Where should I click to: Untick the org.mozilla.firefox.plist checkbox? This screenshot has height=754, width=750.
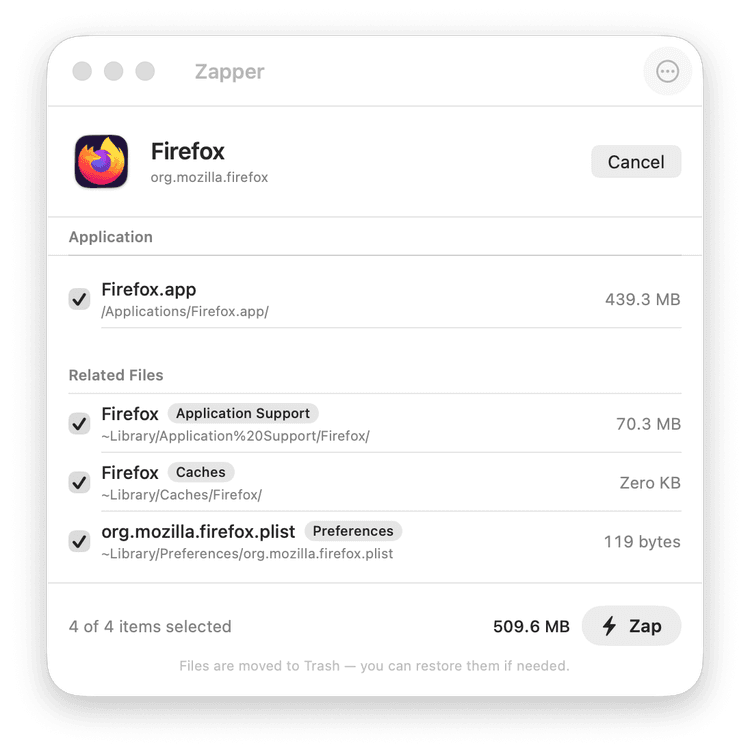coord(79,541)
